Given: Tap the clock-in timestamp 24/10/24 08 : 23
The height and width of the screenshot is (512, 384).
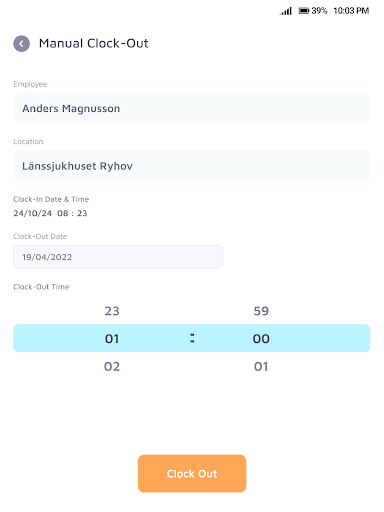Looking at the screenshot, I should pyautogui.click(x=50, y=213).
